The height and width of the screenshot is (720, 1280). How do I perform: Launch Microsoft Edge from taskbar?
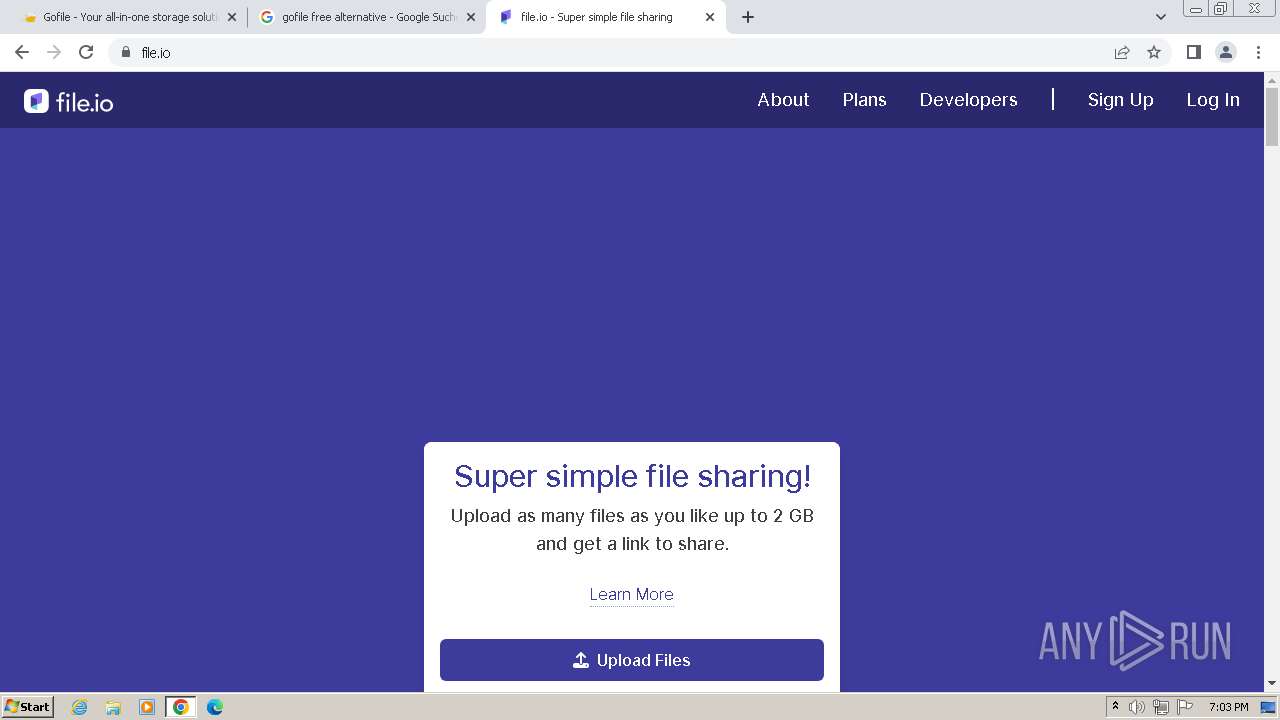(215, 707)
